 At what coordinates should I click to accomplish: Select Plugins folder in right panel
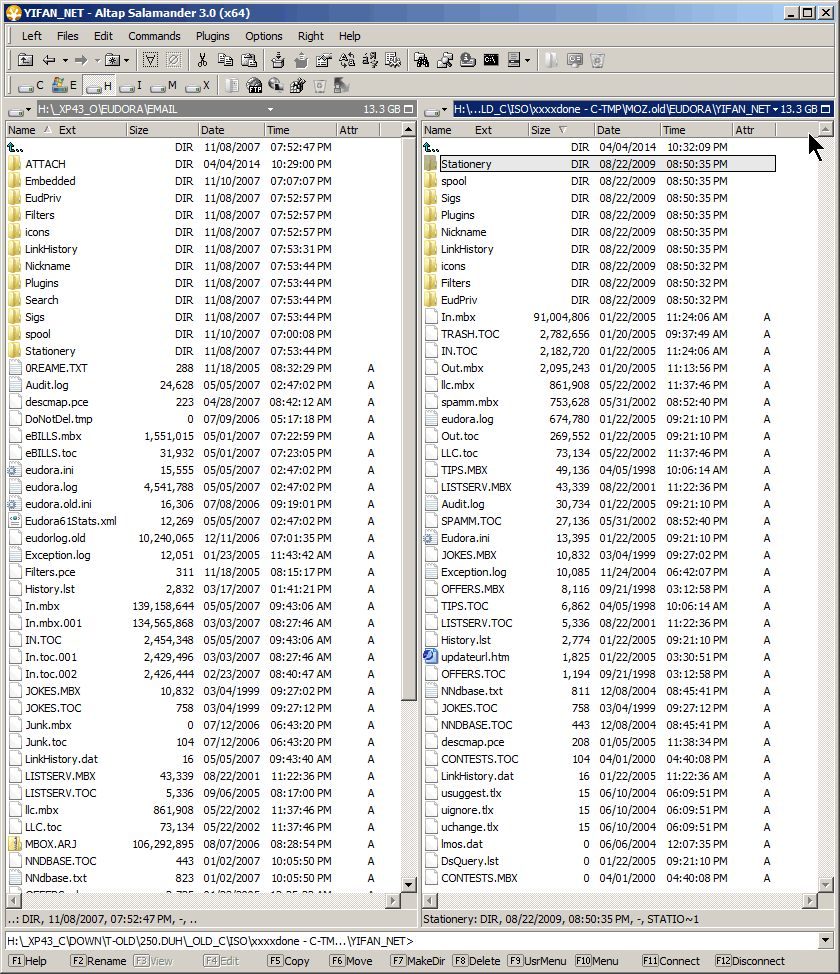click(x=457, y=215)
